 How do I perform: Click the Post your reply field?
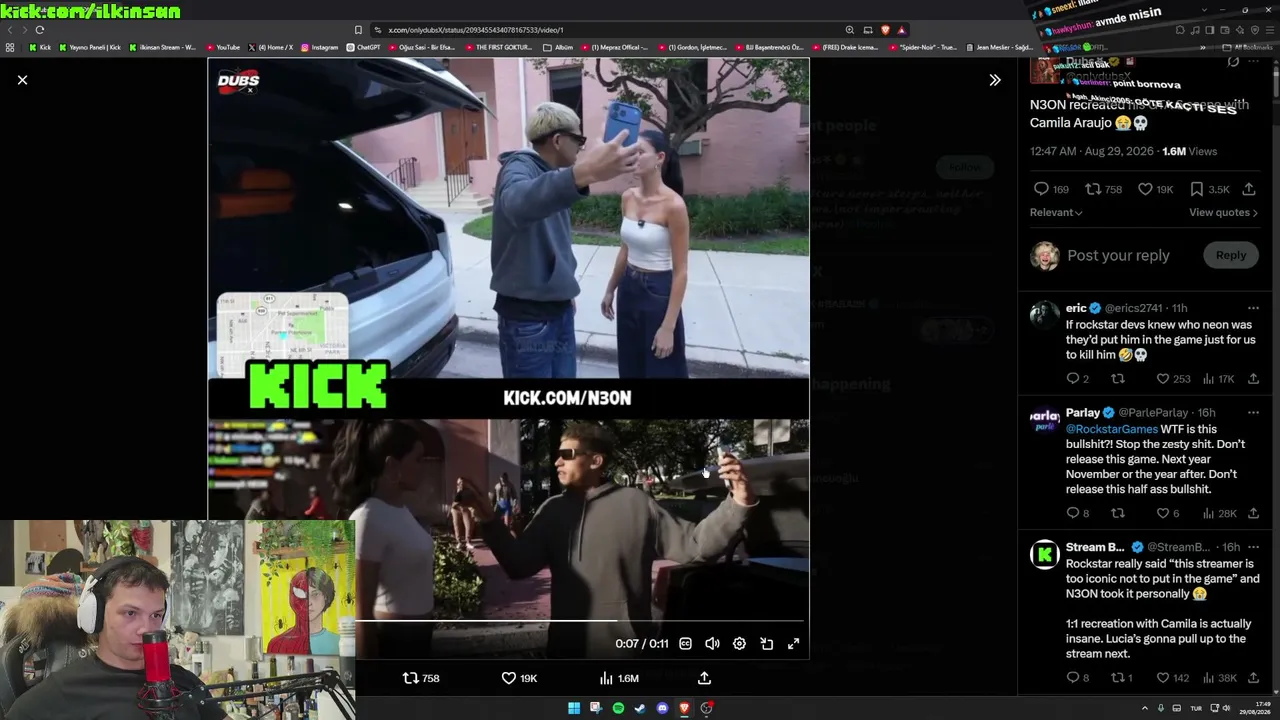[x=1118, y=255]
